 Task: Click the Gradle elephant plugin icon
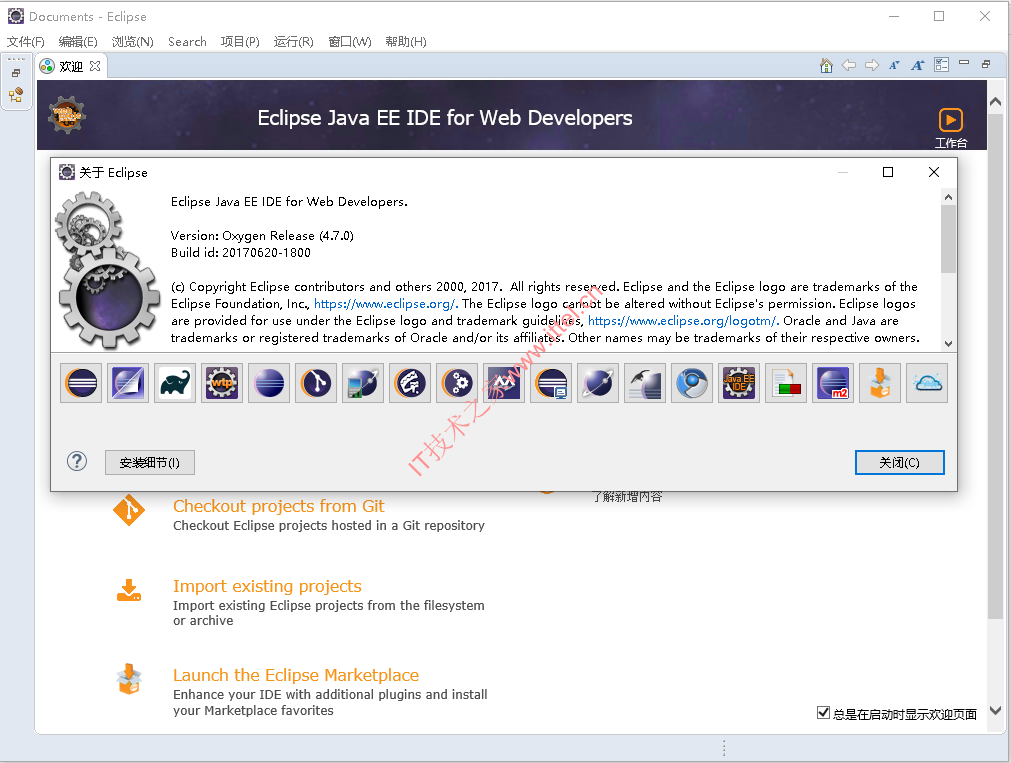point(175,383)
